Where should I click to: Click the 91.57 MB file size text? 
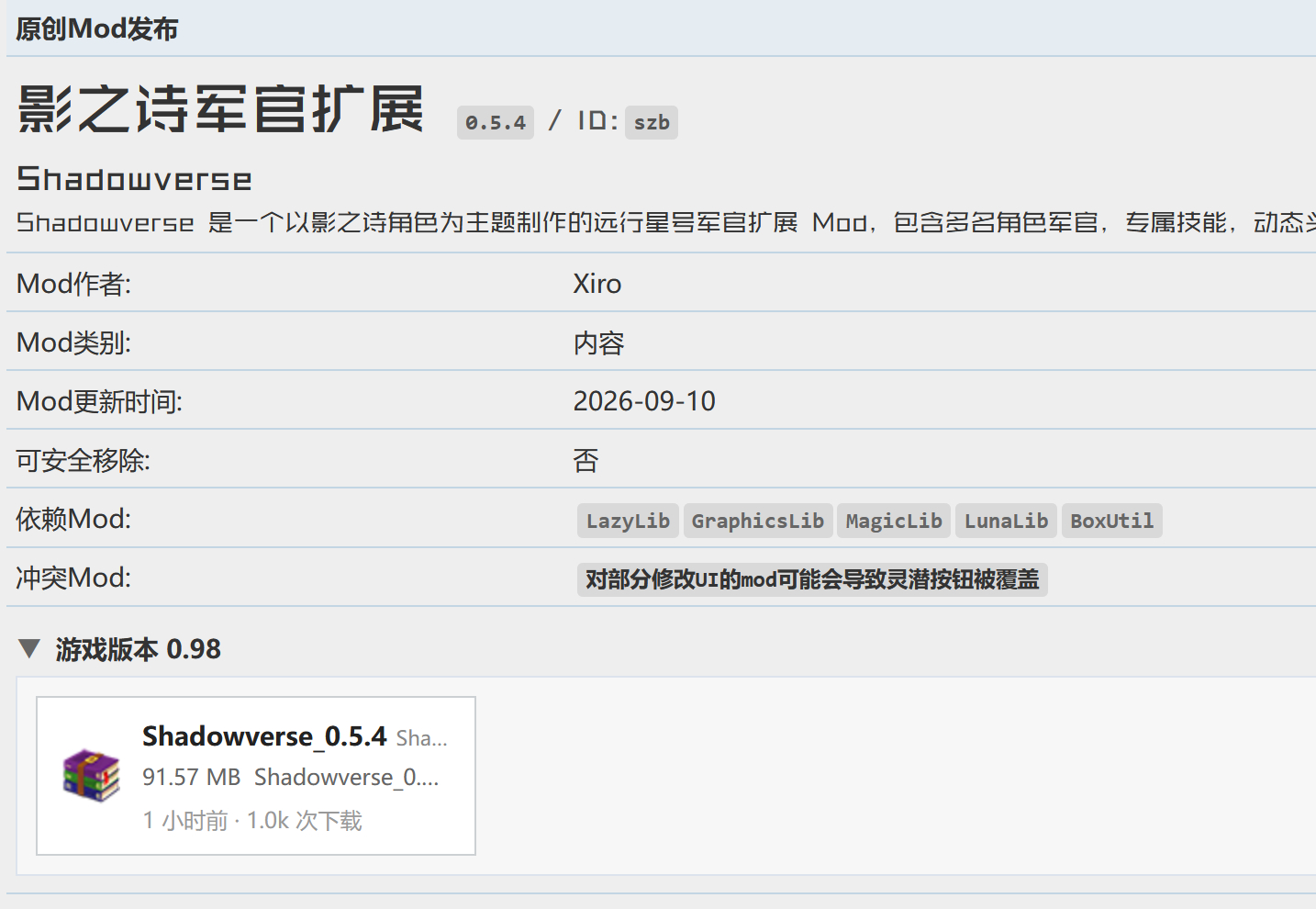(x=191, y=777)
